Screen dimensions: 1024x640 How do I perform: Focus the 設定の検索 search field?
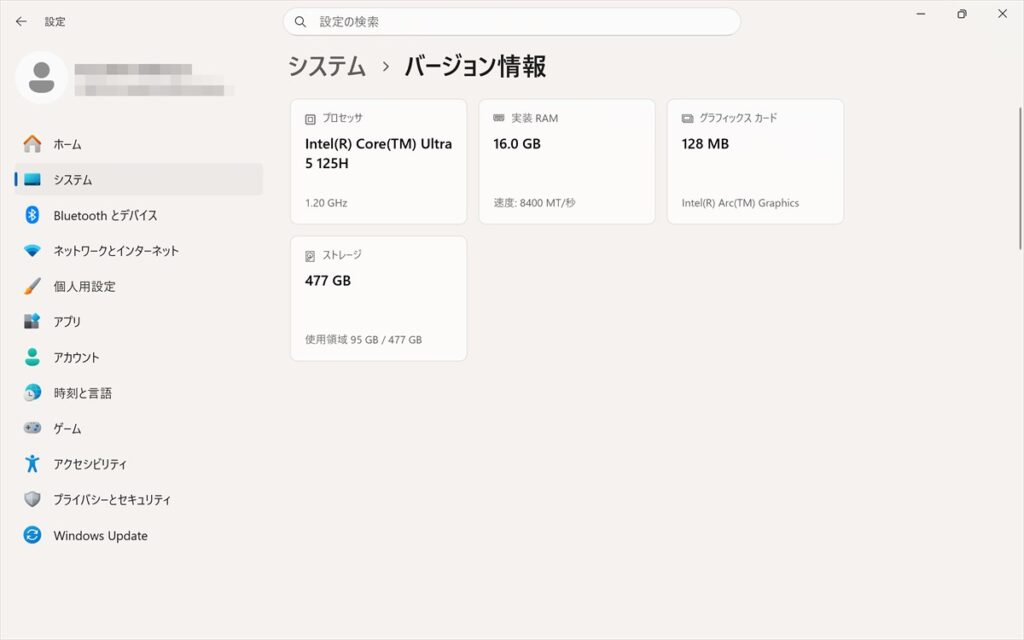tap(512, 22)
